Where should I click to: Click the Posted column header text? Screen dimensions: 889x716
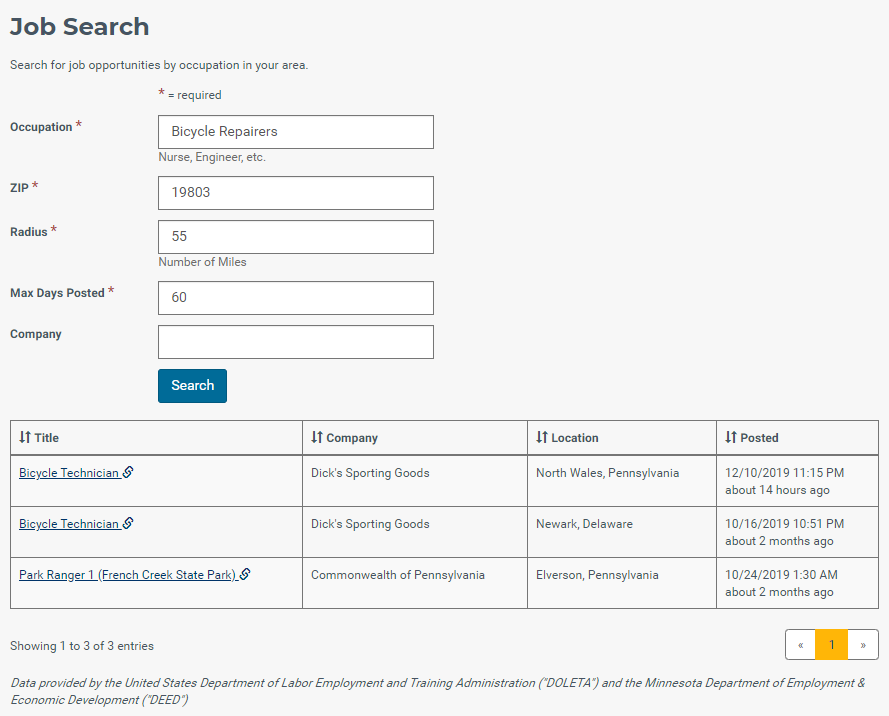coord(759,438)
